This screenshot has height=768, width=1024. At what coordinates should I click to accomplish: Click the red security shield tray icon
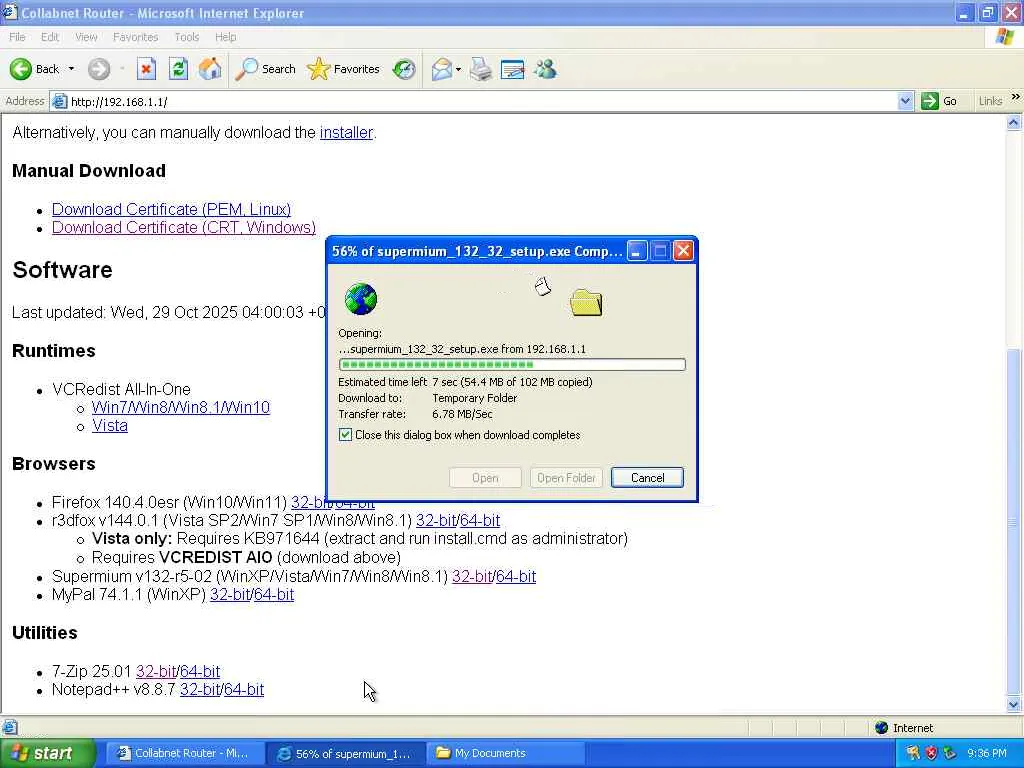pyautogui.click(x=931, y=753)
